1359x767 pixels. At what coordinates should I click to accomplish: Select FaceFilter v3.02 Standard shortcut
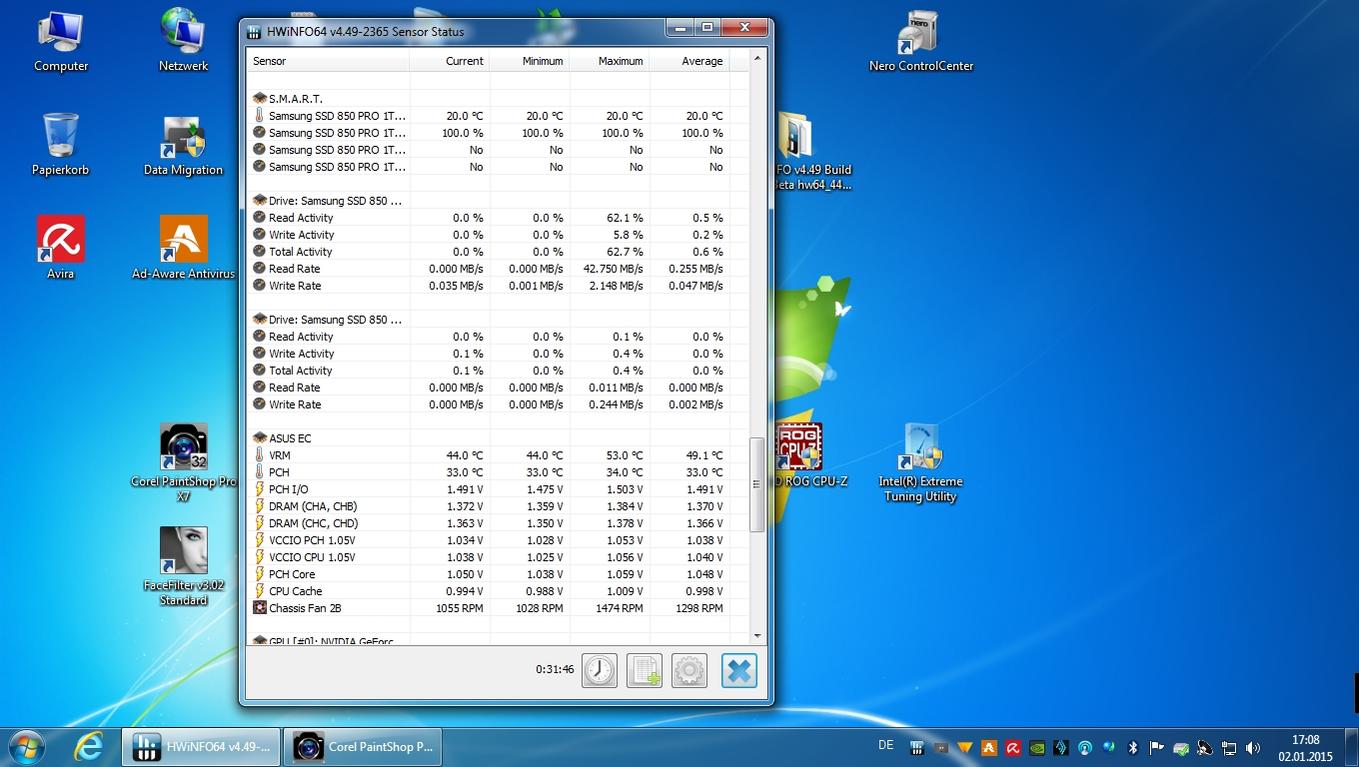(x=184, y=567)
